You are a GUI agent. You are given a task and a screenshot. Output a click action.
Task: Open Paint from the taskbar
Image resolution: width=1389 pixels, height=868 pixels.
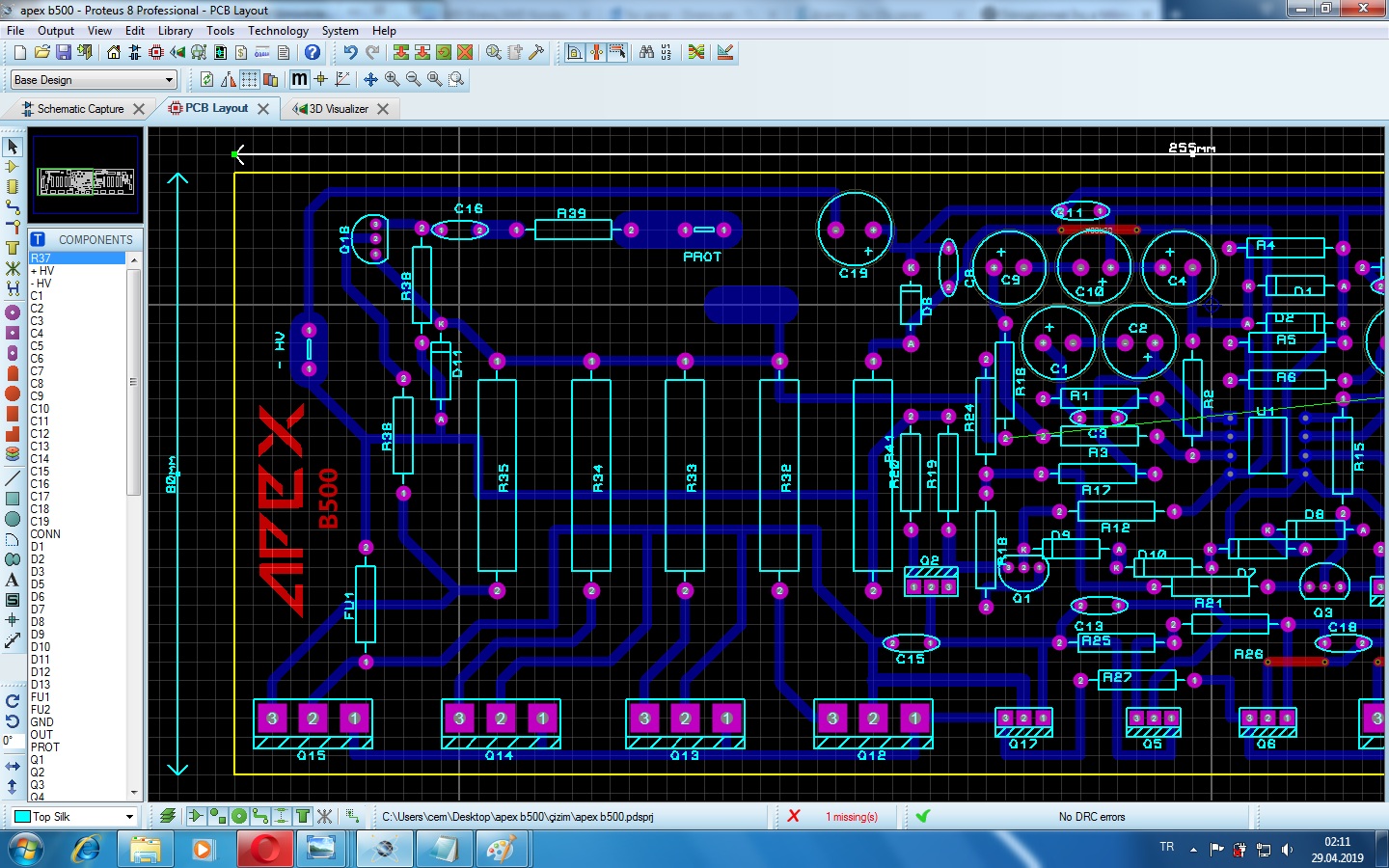coord(500,850)
